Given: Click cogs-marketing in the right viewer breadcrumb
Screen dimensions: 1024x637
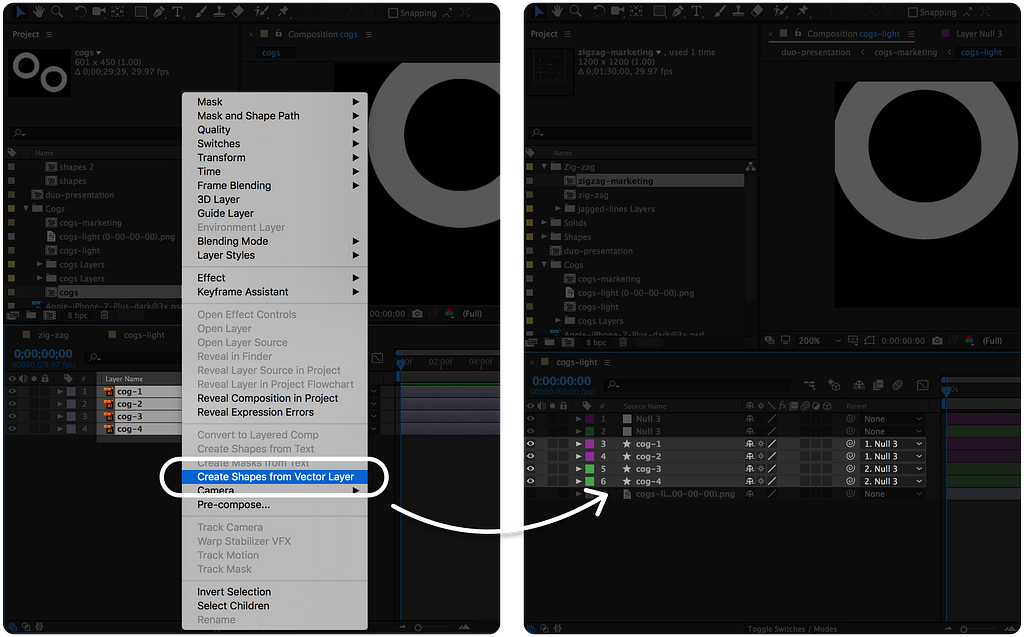Looking at the screenshot, I should 905,52.
